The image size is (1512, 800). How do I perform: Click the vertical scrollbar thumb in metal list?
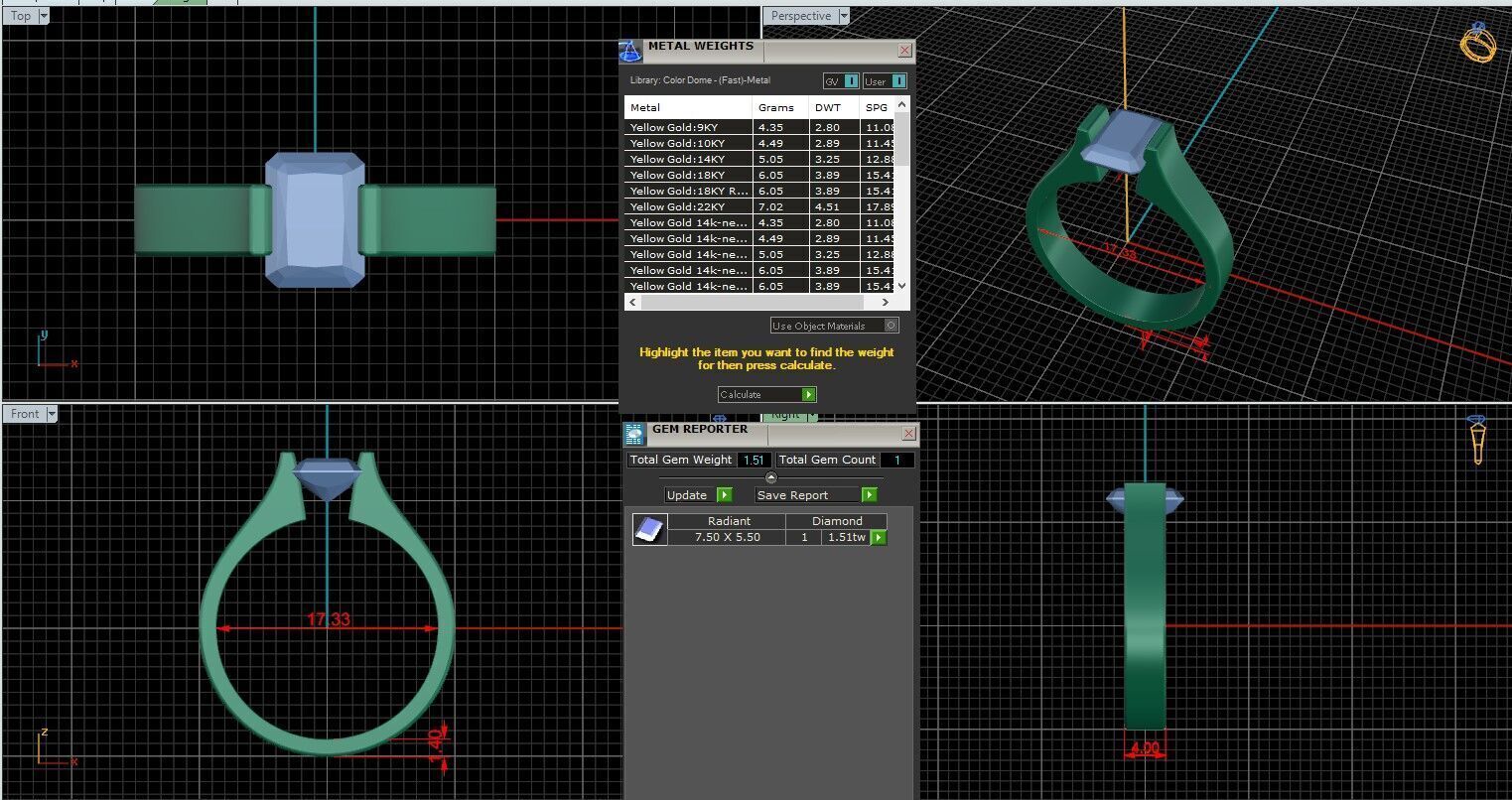pos(901,139)
